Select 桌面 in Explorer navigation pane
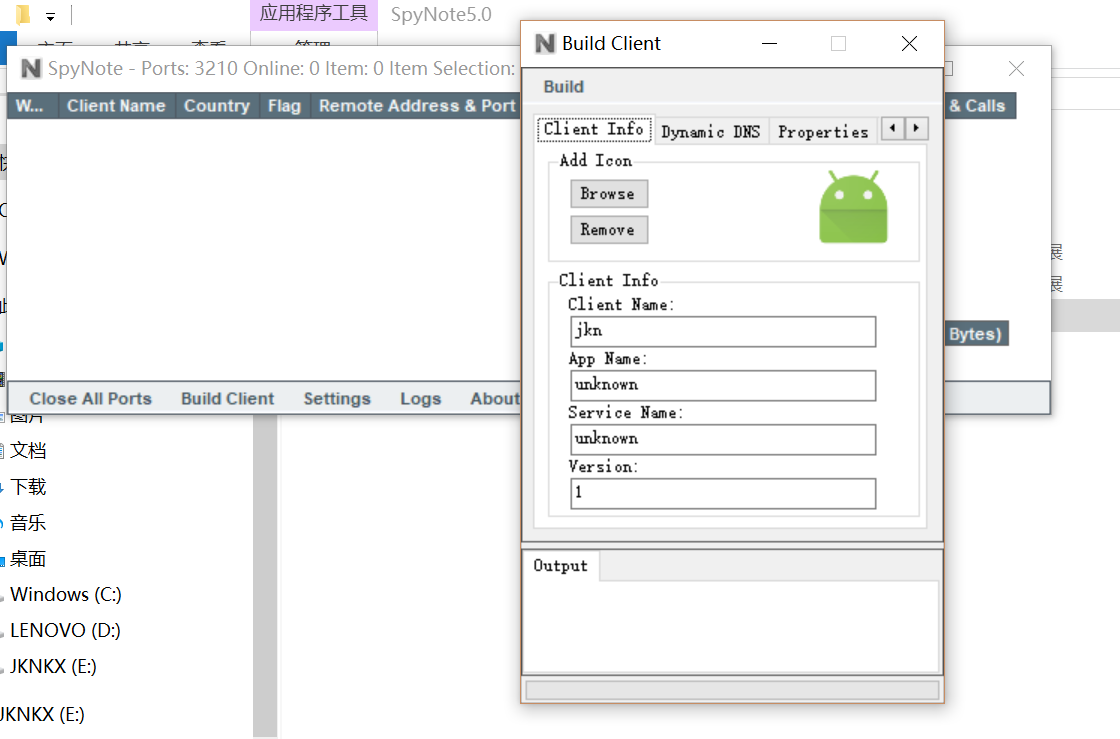1120x739 pixels. pos(28,558)
